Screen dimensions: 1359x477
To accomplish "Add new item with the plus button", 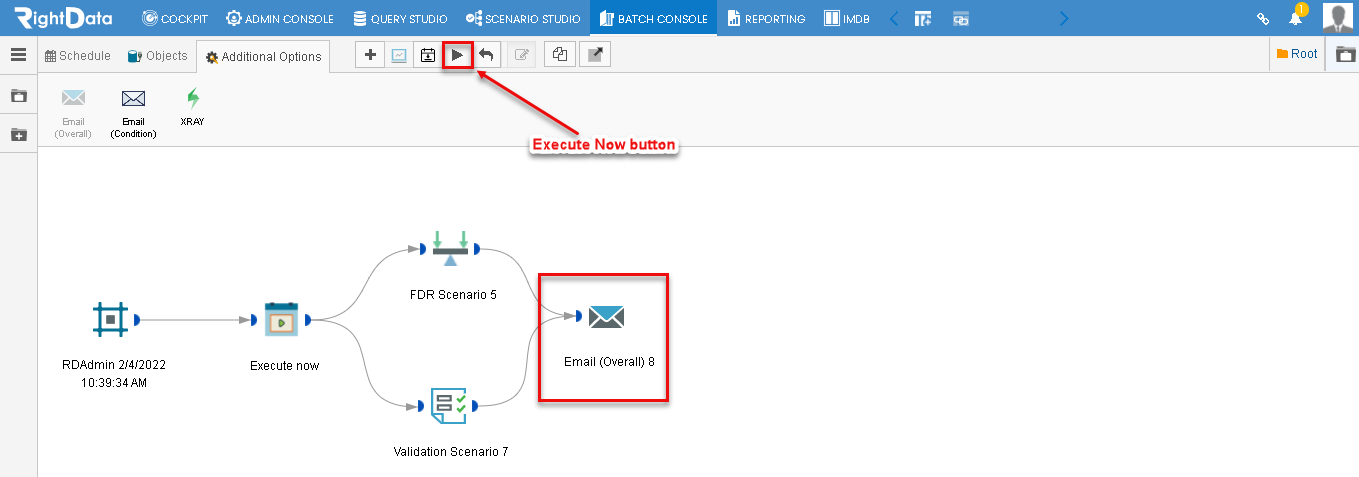I will click(x=370, y=55).
